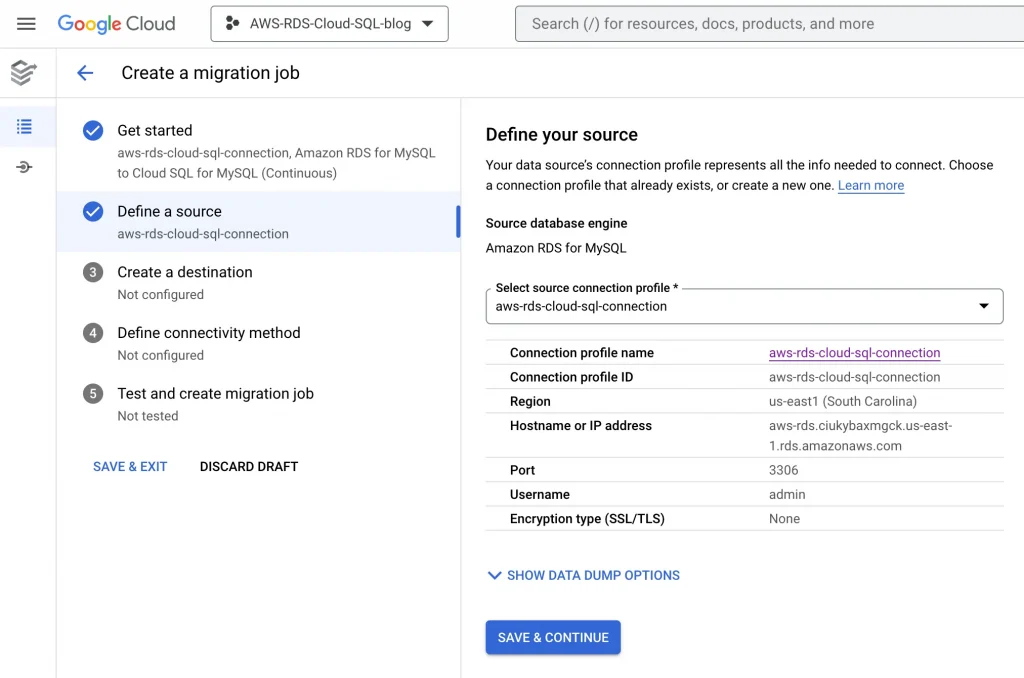Open the aws-rds-cloud-sql-connection profile link
This screenshot has height=678, width=1024.
coord(854,353)
